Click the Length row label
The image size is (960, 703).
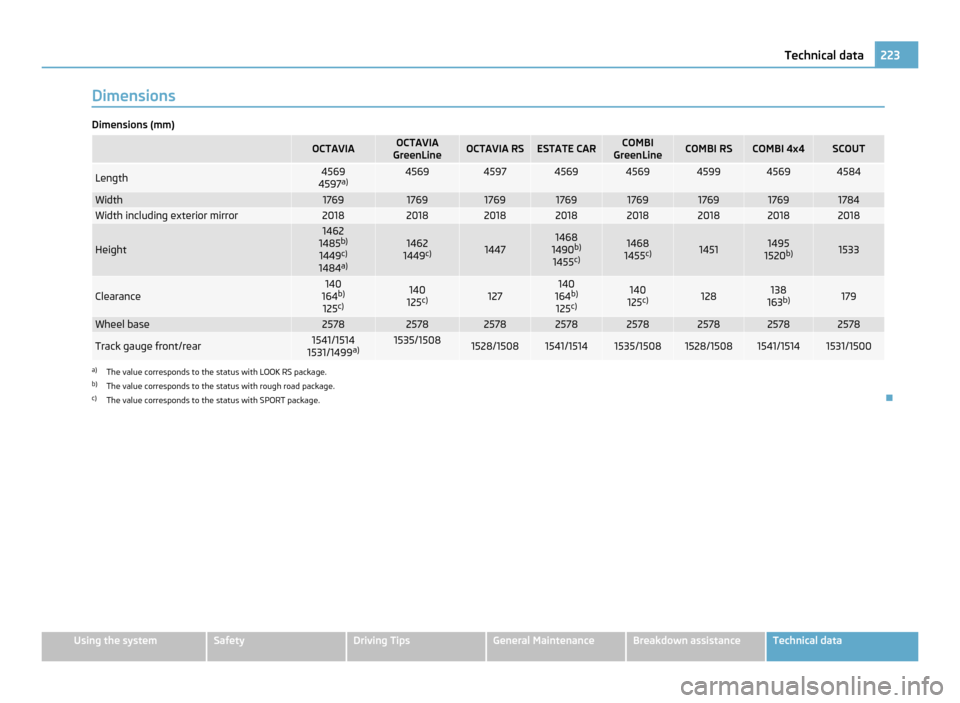pyautogui.click(x=111, y=178)
